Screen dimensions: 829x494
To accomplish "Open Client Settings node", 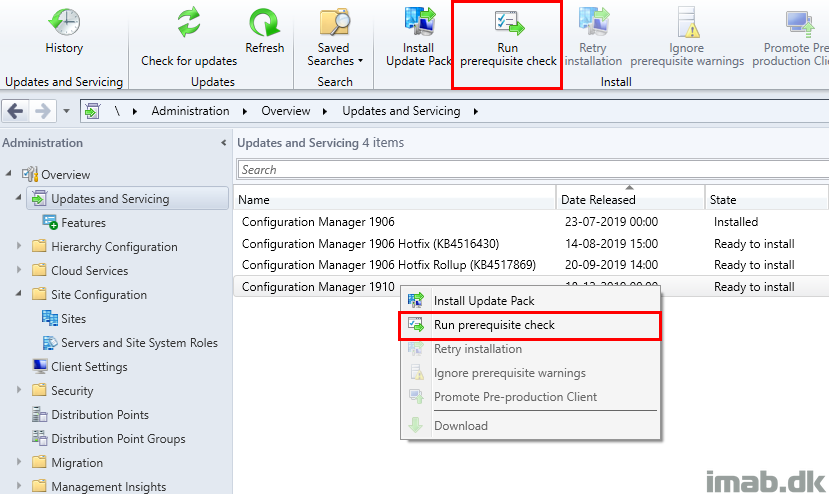I will point(89,367).
